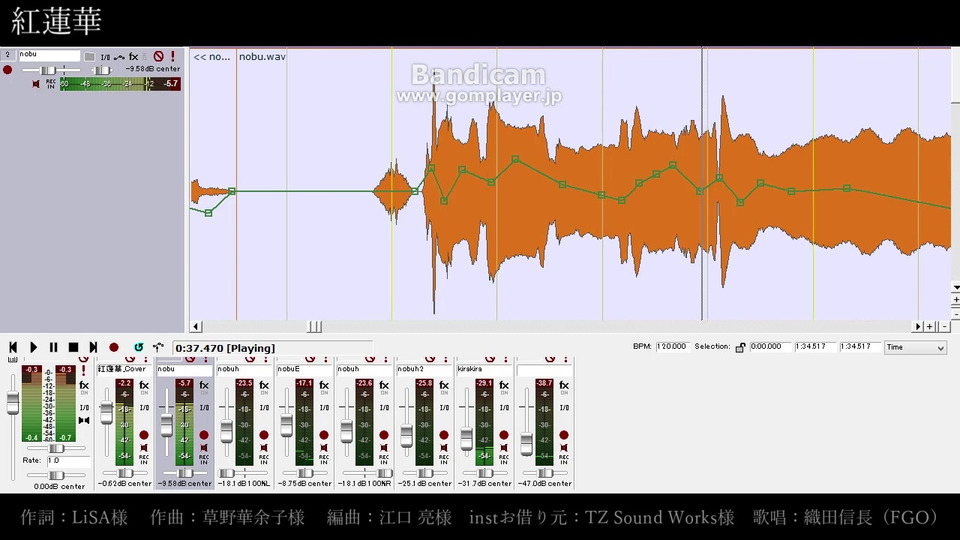Screen dimensions: 960x540
Task: Click the pan slider in nobu track panel
Action: (102, 70)
